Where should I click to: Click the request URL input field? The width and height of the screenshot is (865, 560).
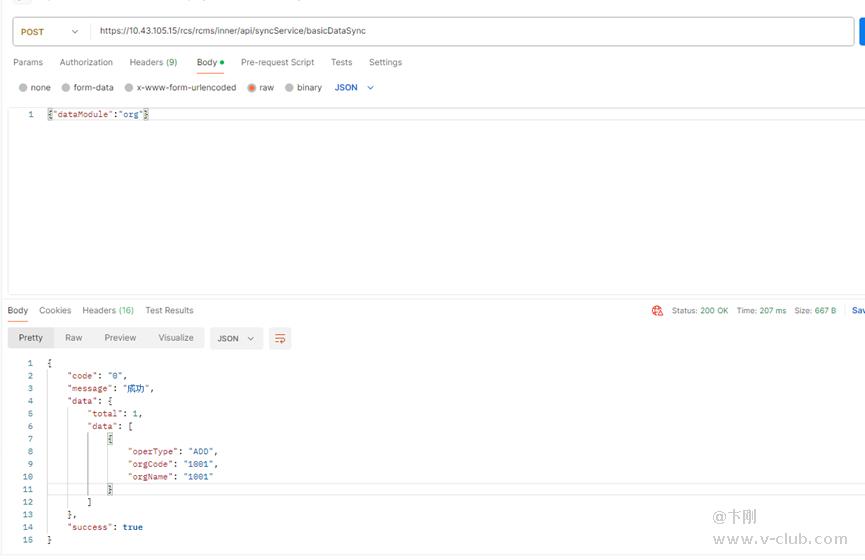pos(470,32)
